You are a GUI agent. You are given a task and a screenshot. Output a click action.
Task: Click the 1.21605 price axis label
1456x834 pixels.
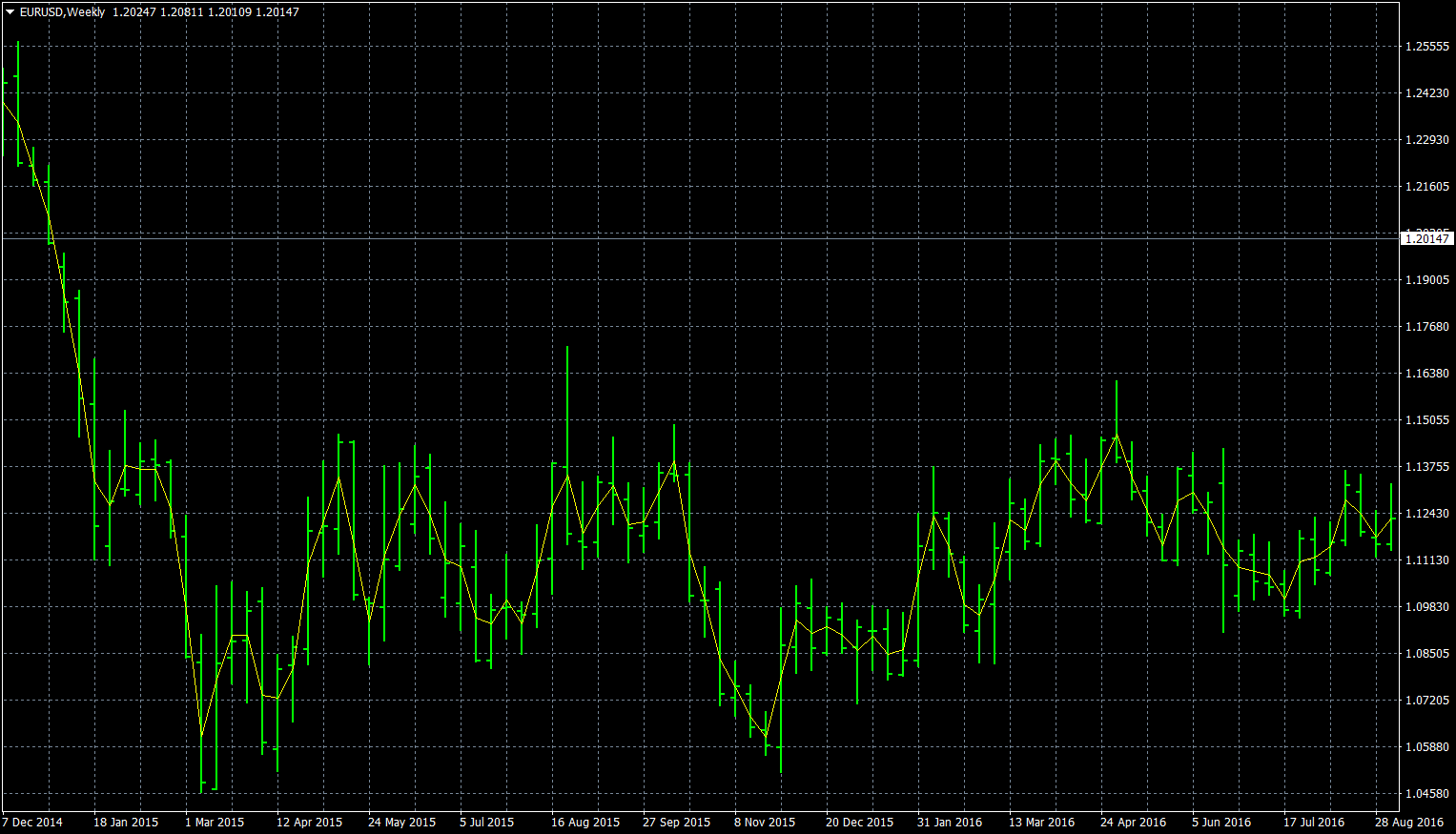click(1427, 187)
